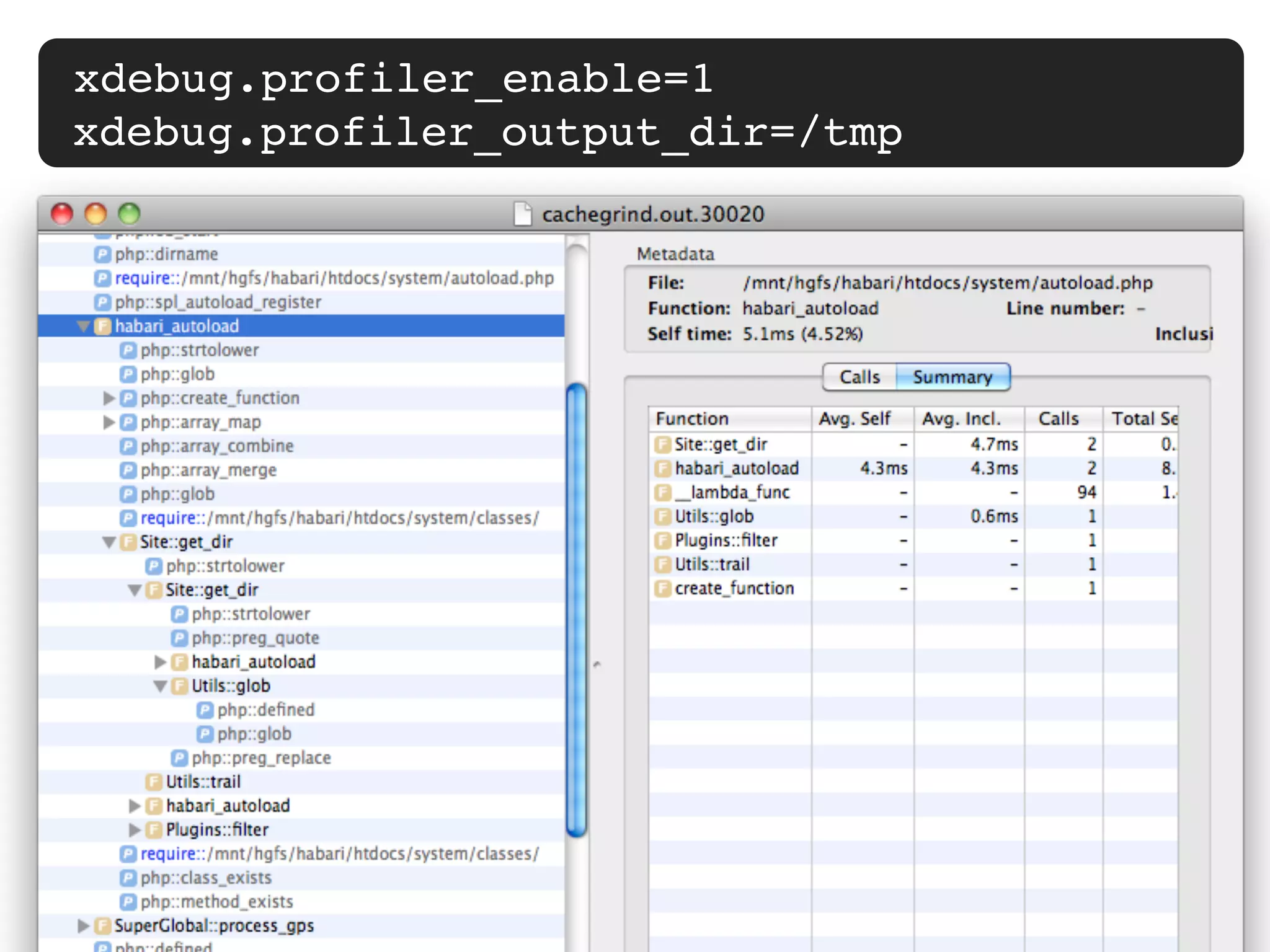Expand the php::array_map node
Image resolution: width=1270 pixels, height=952 pixels.
click(x=109, y=423)
